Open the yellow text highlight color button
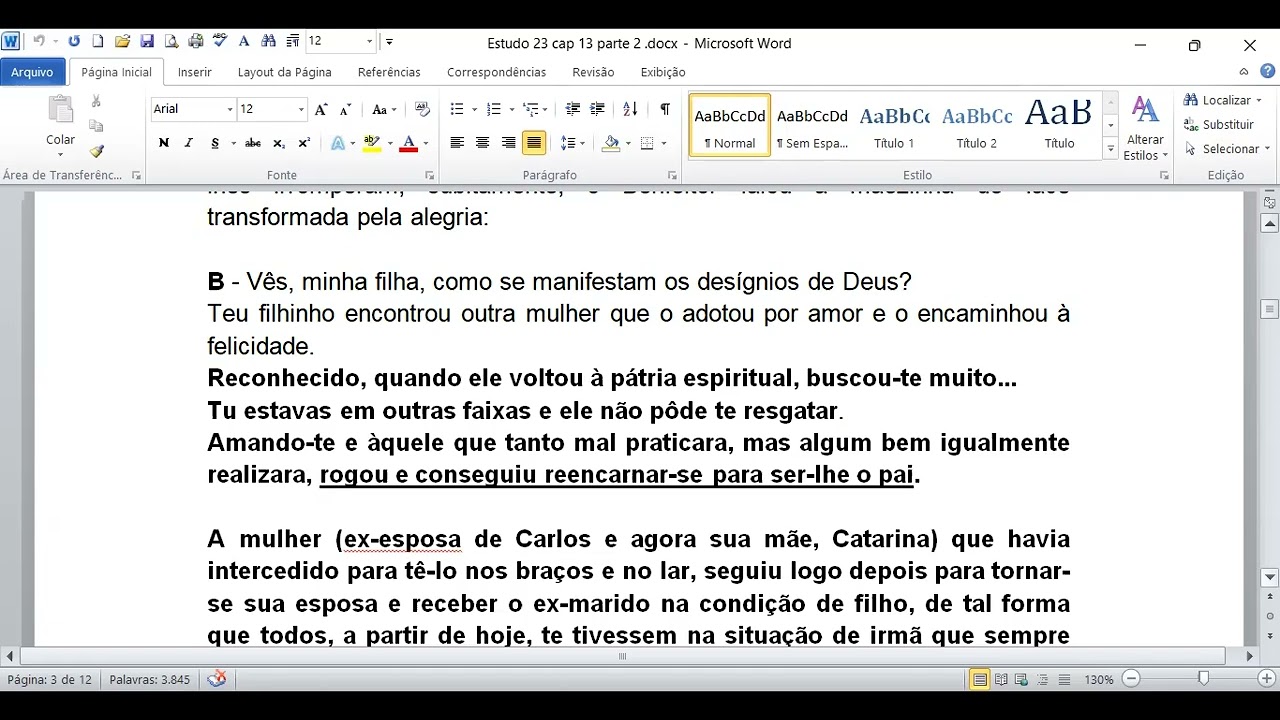The height and width of the screenshot is (720, 1280). tap(372, 144)
